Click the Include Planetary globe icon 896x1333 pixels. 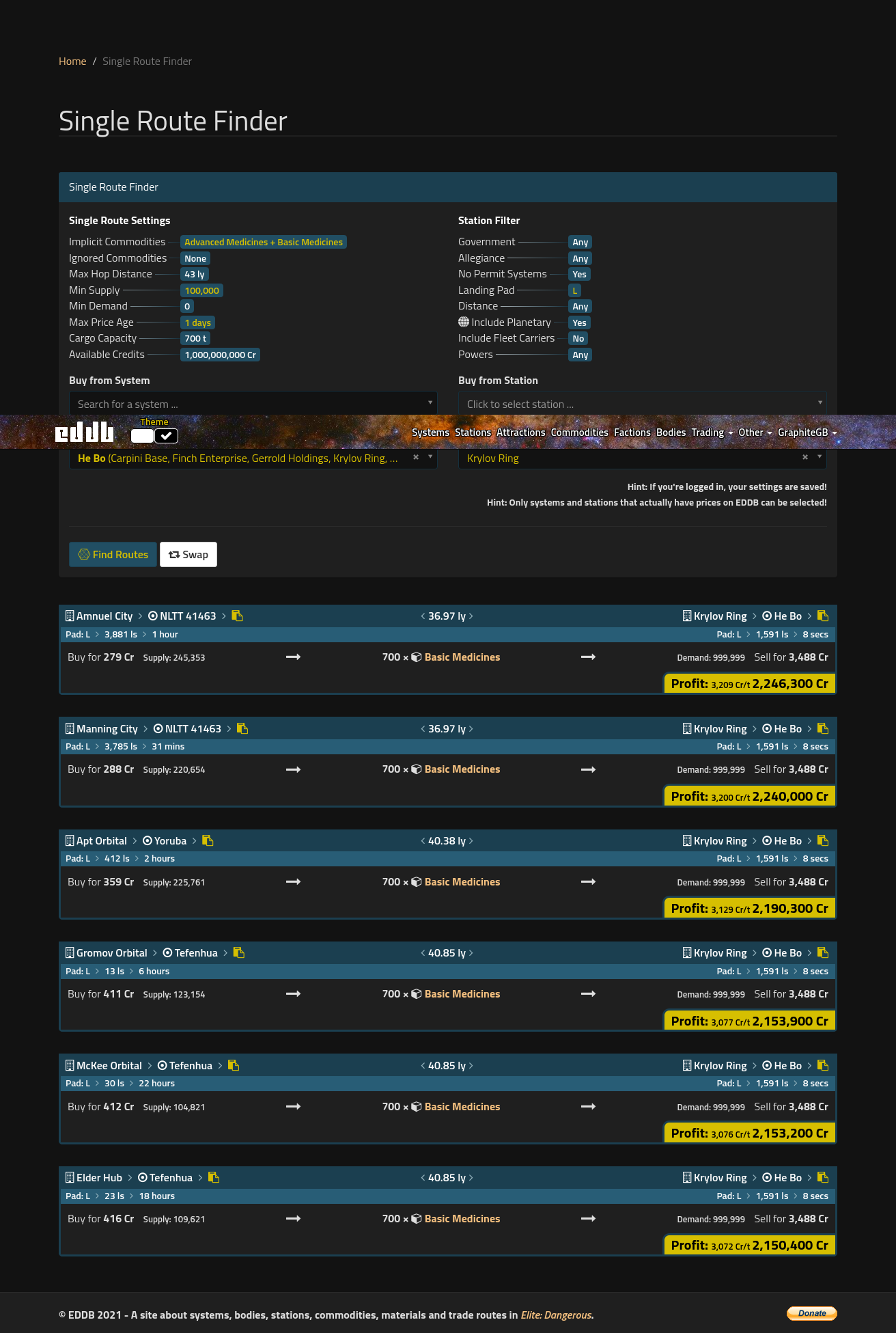coord(464,322)
